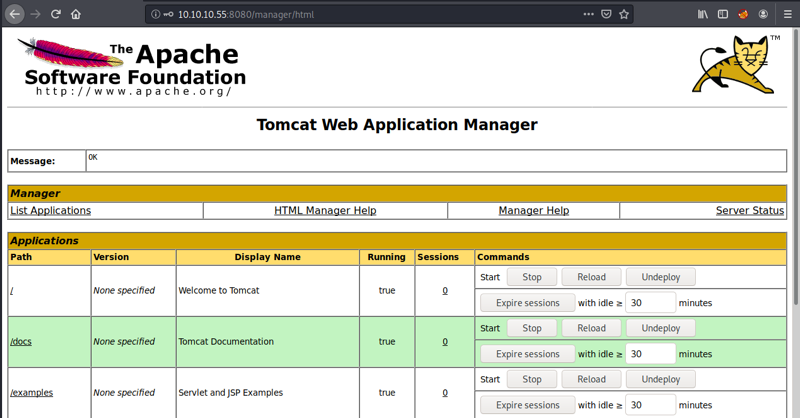Open the Library icon in toolbar
This screenshot has height=418, width=800.
[703, 14]
